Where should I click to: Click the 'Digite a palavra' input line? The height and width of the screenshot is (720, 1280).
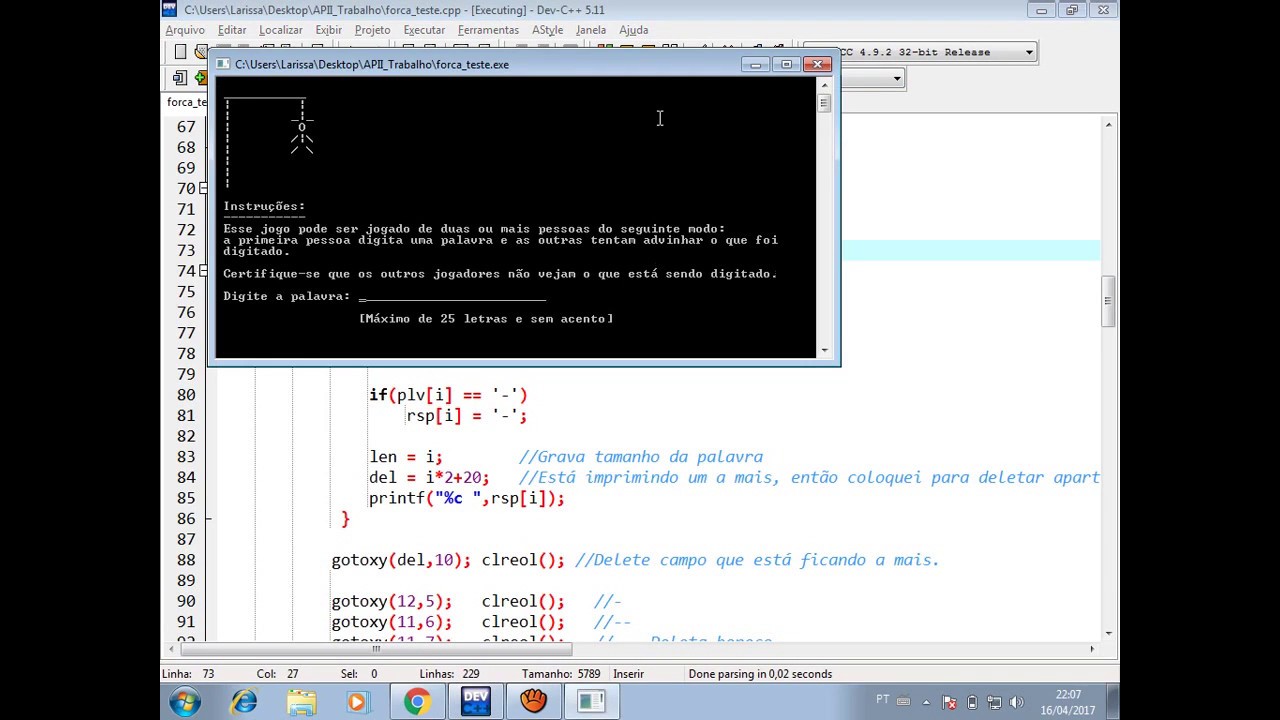(452, 296)
